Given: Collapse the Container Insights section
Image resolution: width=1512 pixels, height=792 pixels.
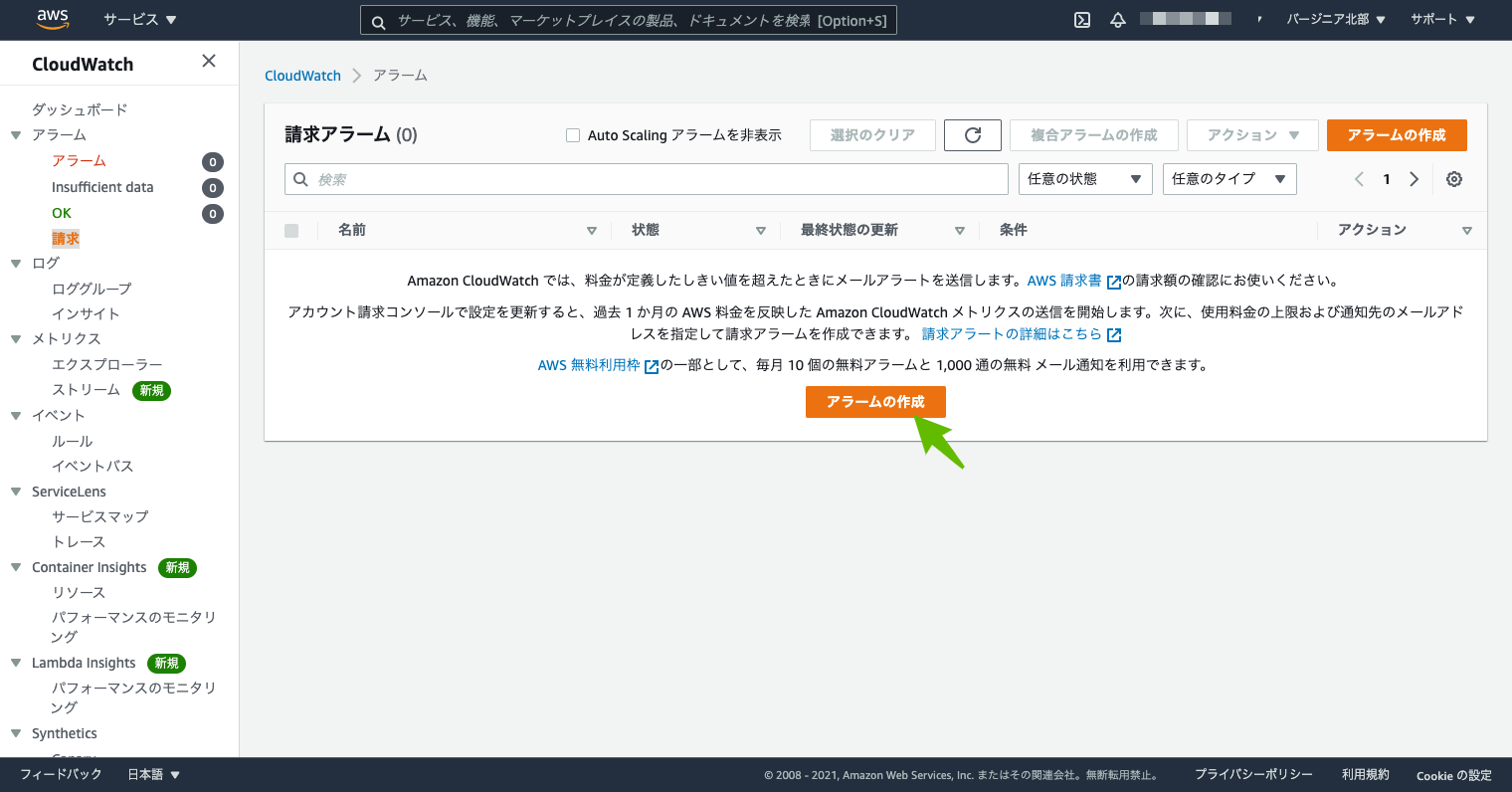Looking at the screenshot, I should (x=16, y=567).
